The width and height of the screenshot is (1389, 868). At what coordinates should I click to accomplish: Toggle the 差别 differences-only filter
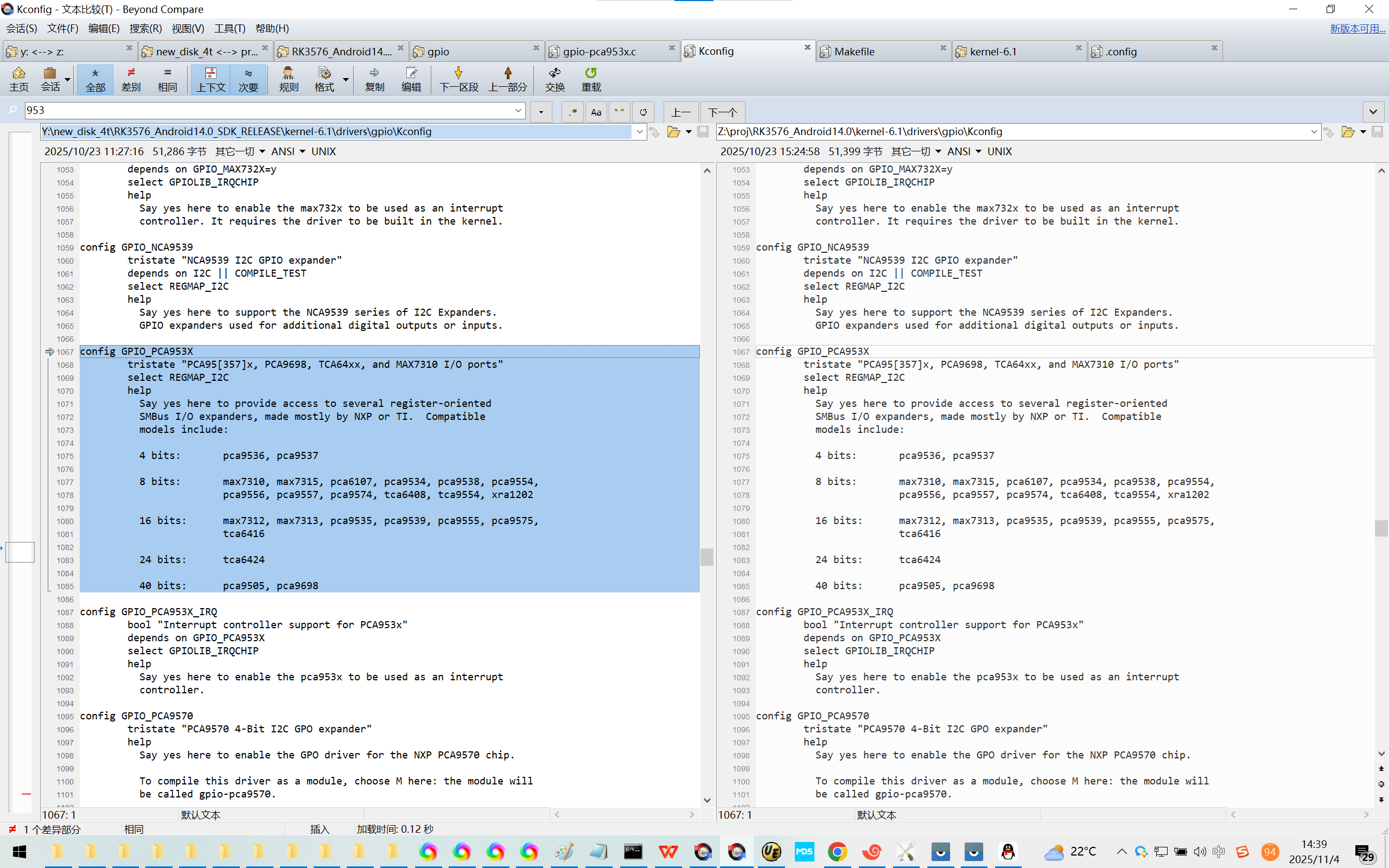coord(131,79)
